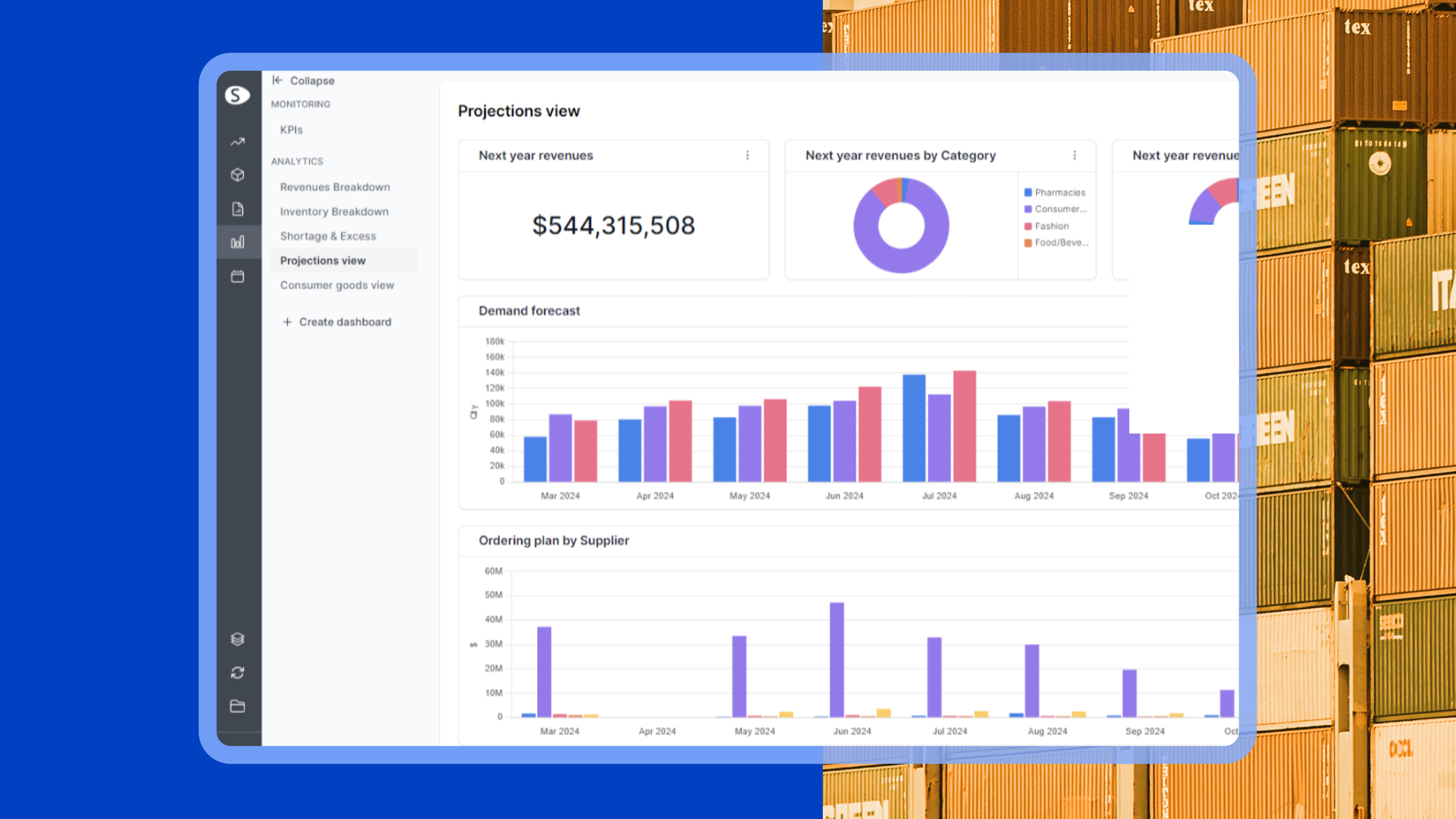Open the document report icon
Viewport: 1456px width, 819px height.
coord(237,209)
